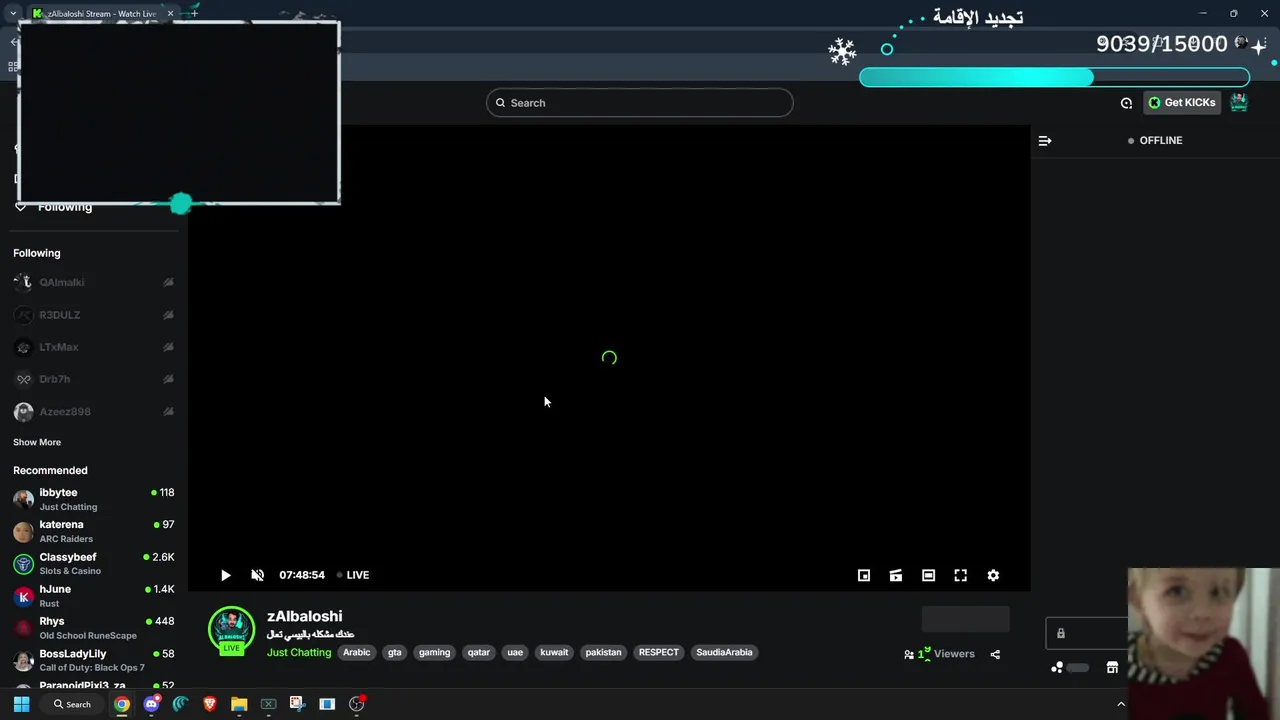Select the qatar tag

coord(479,652)
